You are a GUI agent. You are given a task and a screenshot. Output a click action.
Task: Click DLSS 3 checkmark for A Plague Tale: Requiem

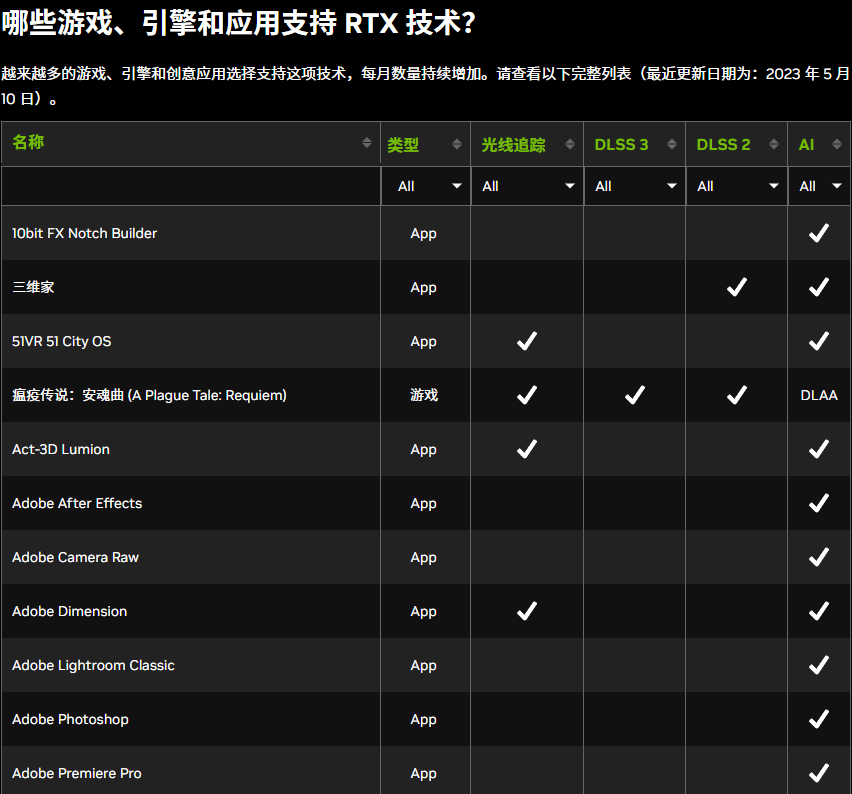(x=635, y=395)
